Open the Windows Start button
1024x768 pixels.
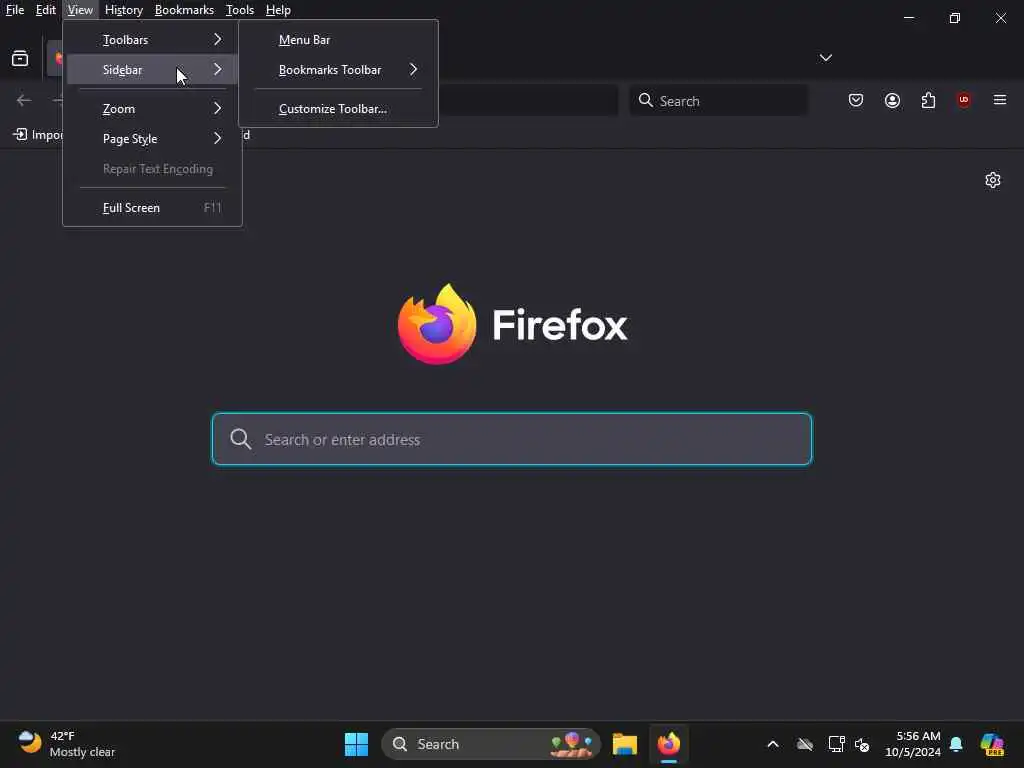(356, 744)
